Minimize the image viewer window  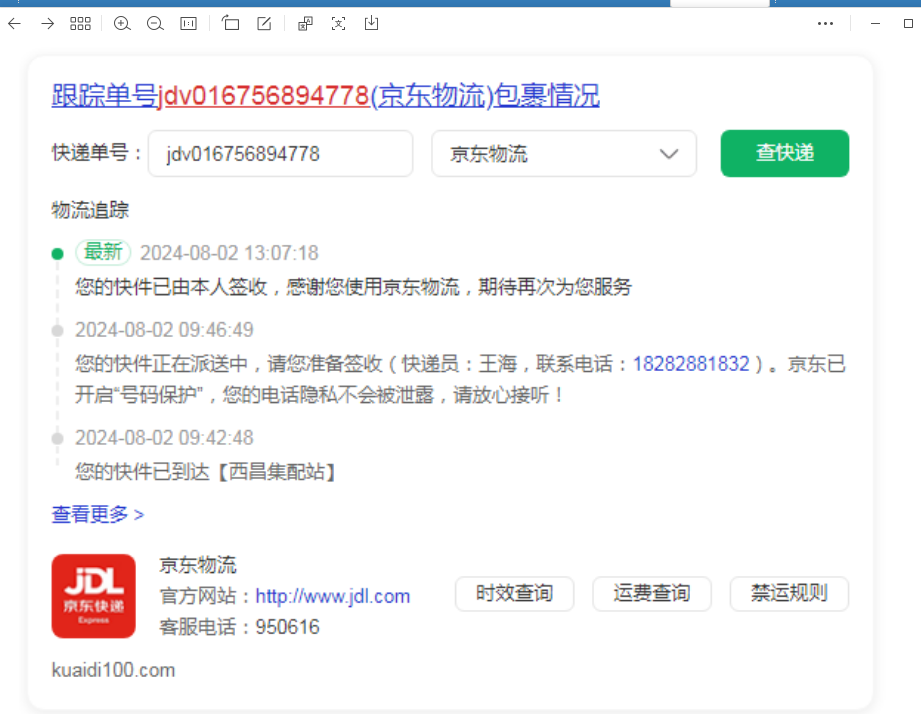(875, 23)
